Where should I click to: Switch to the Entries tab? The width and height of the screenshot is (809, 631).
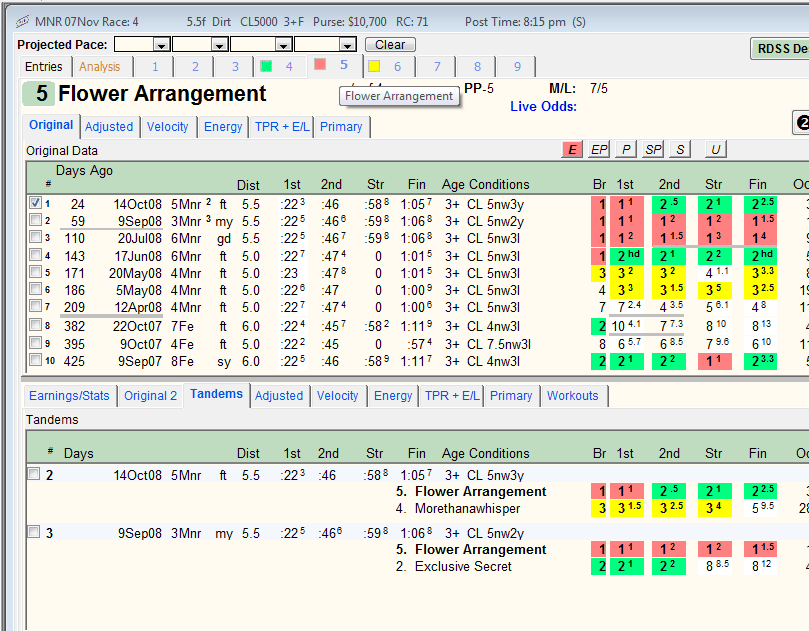[x=43, y=67]
